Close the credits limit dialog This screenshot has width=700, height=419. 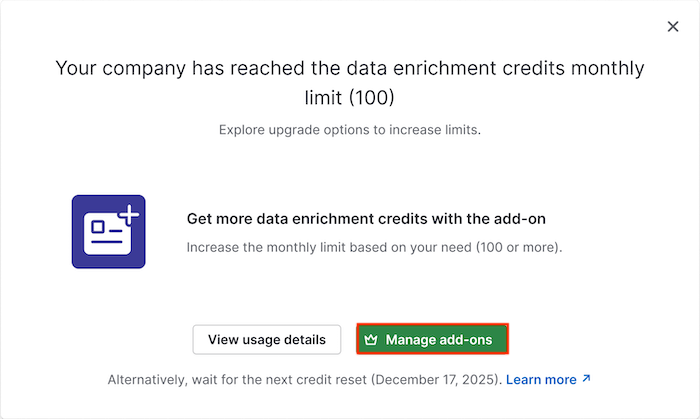(673, 27)
